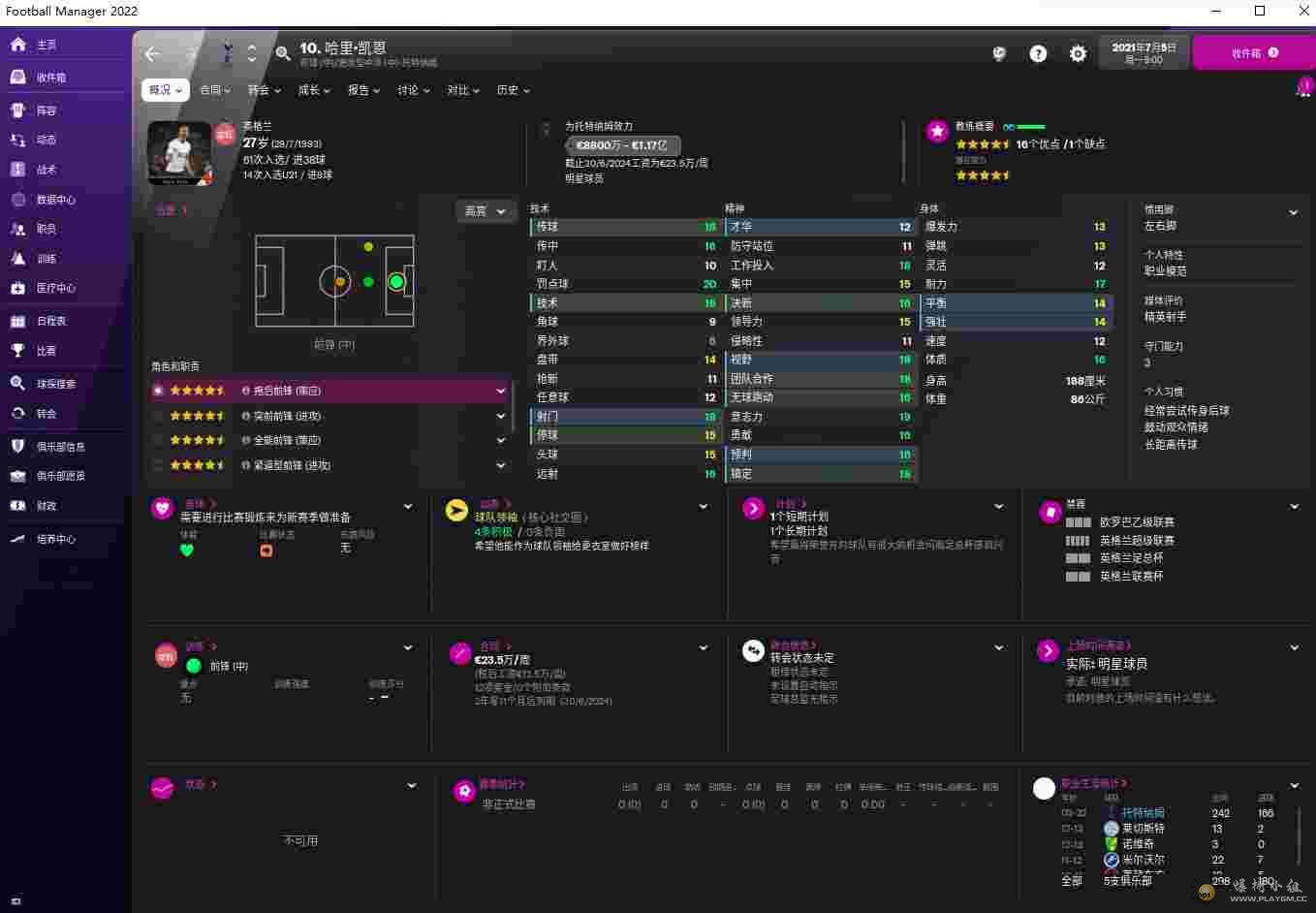1316x913 pixels.
Task: Open the 计划 plans panel chevron
Action: pyautogui.click(x=999, y=507)
